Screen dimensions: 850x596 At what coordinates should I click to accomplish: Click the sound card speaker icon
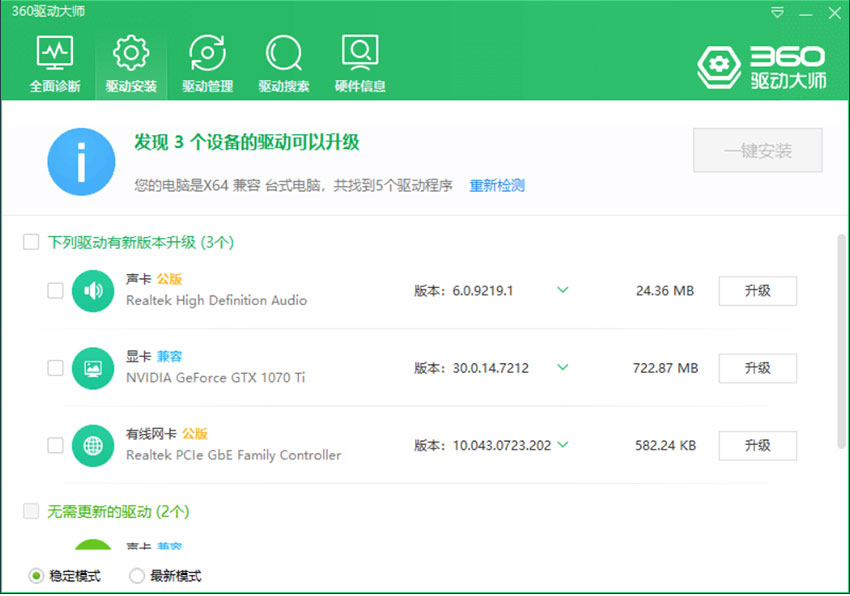pyautogui.click(x=93, y=291)
